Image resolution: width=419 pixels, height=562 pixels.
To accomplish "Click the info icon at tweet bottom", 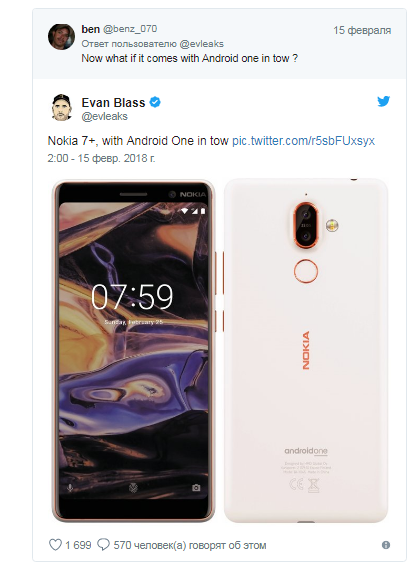I will (x=386, y=545).
